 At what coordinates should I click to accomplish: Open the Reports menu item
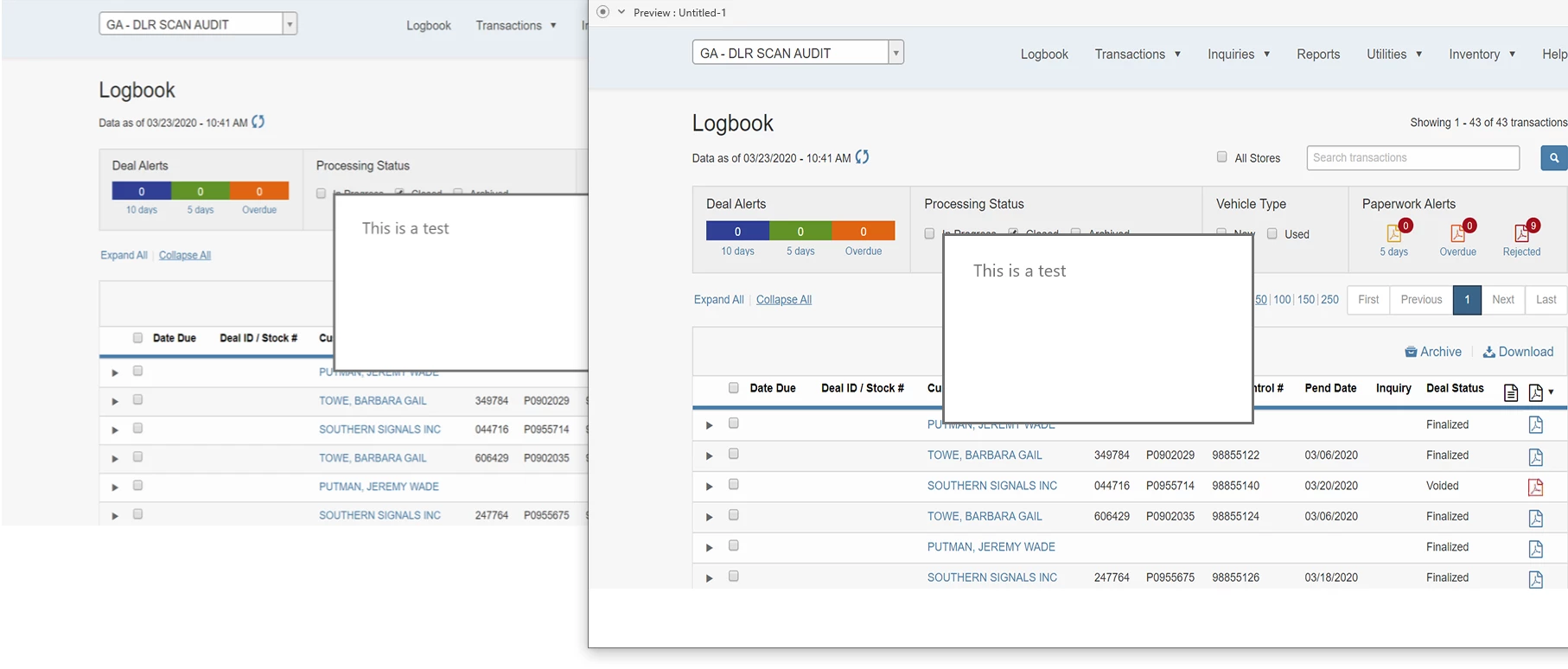1318,54
